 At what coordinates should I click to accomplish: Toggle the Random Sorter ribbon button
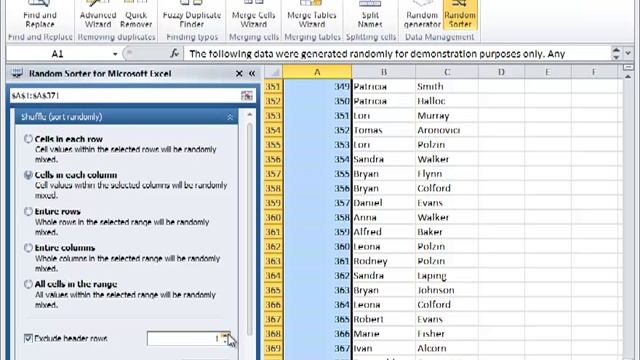[x=460, y=15]
